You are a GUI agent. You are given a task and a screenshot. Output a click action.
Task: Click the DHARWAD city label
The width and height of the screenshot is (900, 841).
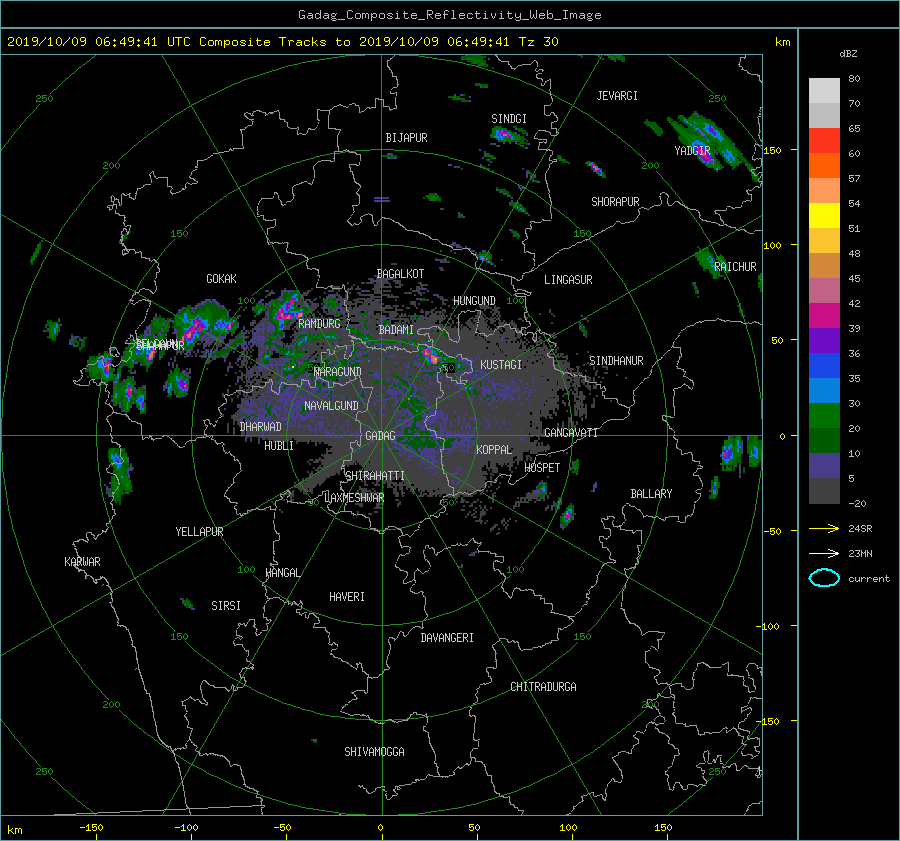click(260, 427)
